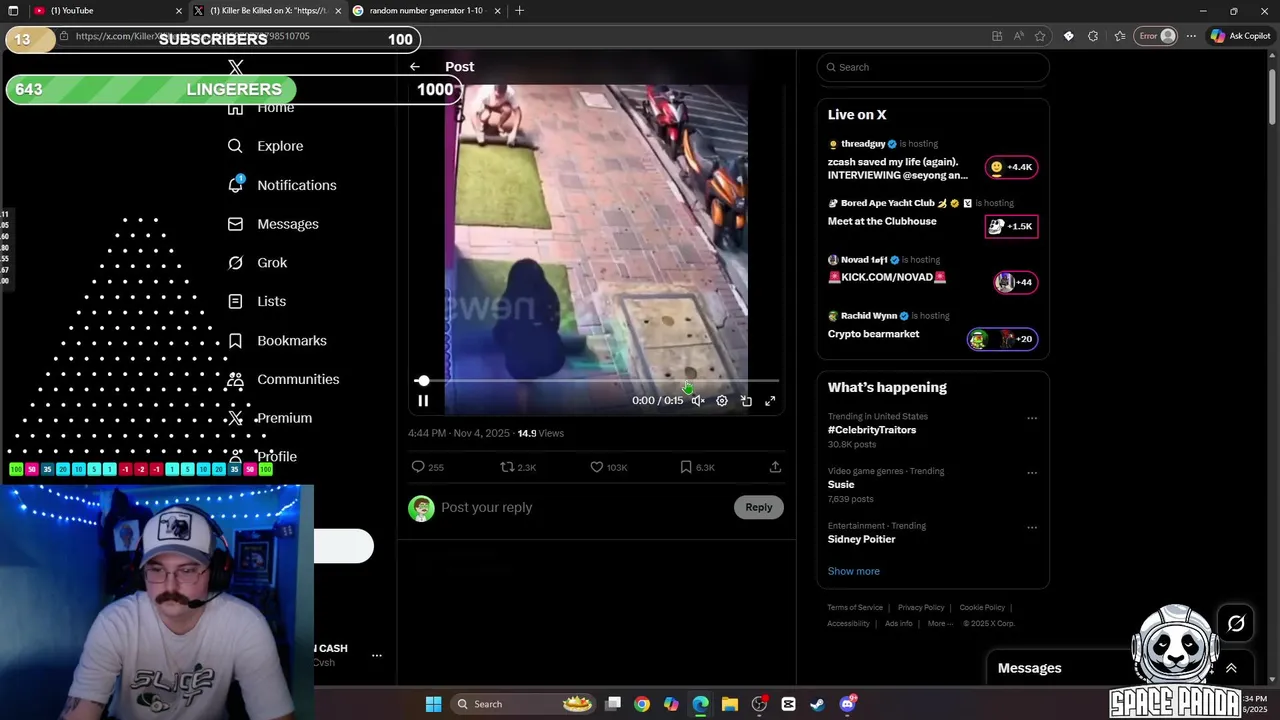Click the Reply button

759,507
